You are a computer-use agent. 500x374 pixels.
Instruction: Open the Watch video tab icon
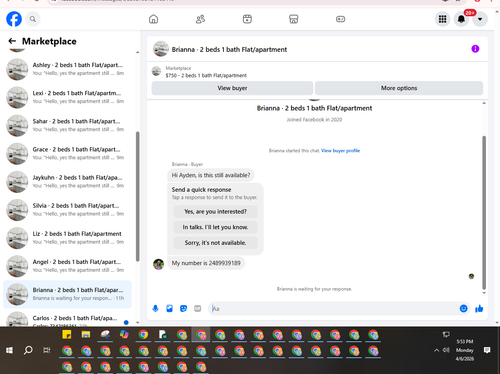pyautogui.click(x=247, y=19)
